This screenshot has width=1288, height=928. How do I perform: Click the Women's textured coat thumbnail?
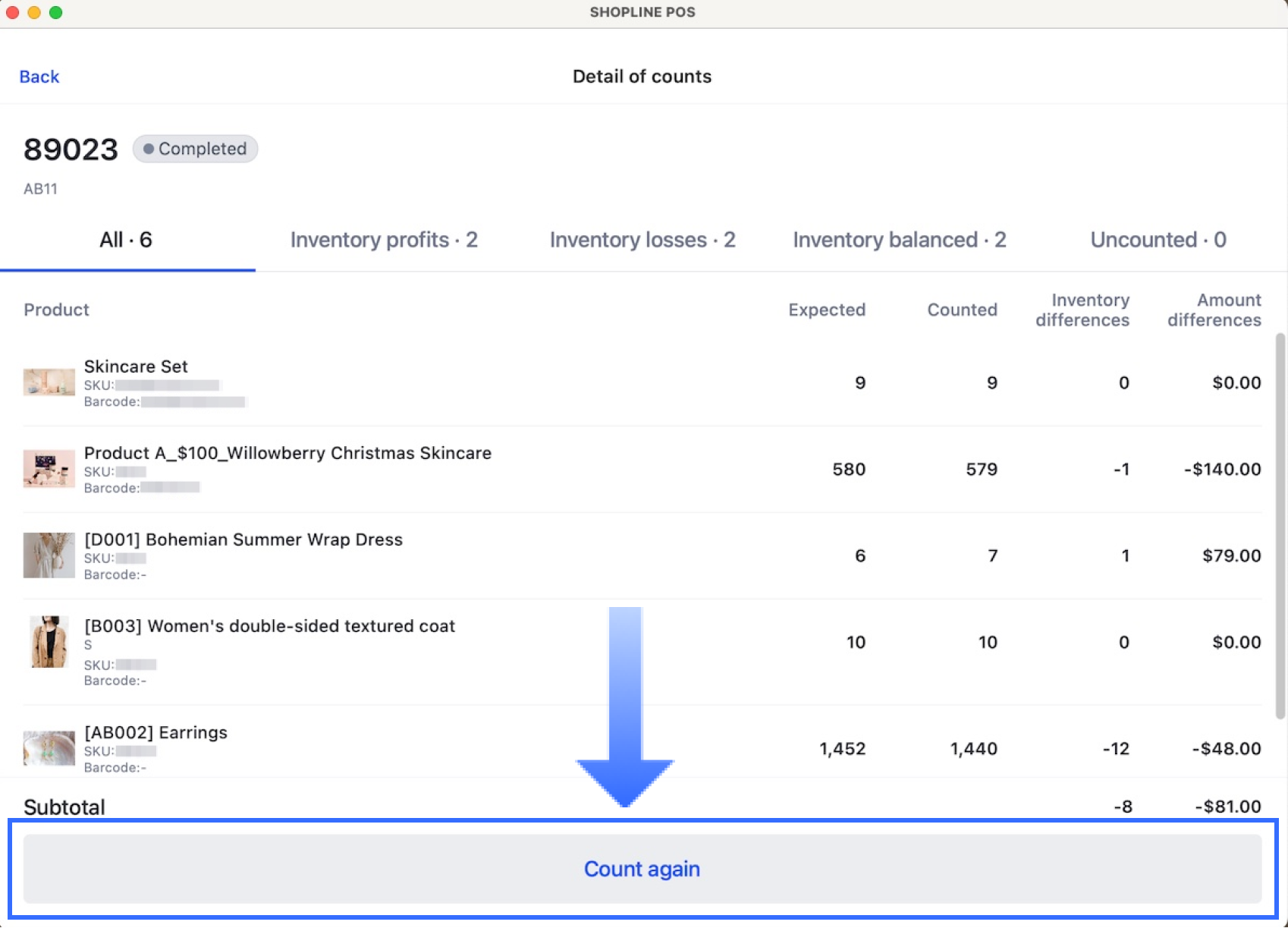tap(49, 642)
